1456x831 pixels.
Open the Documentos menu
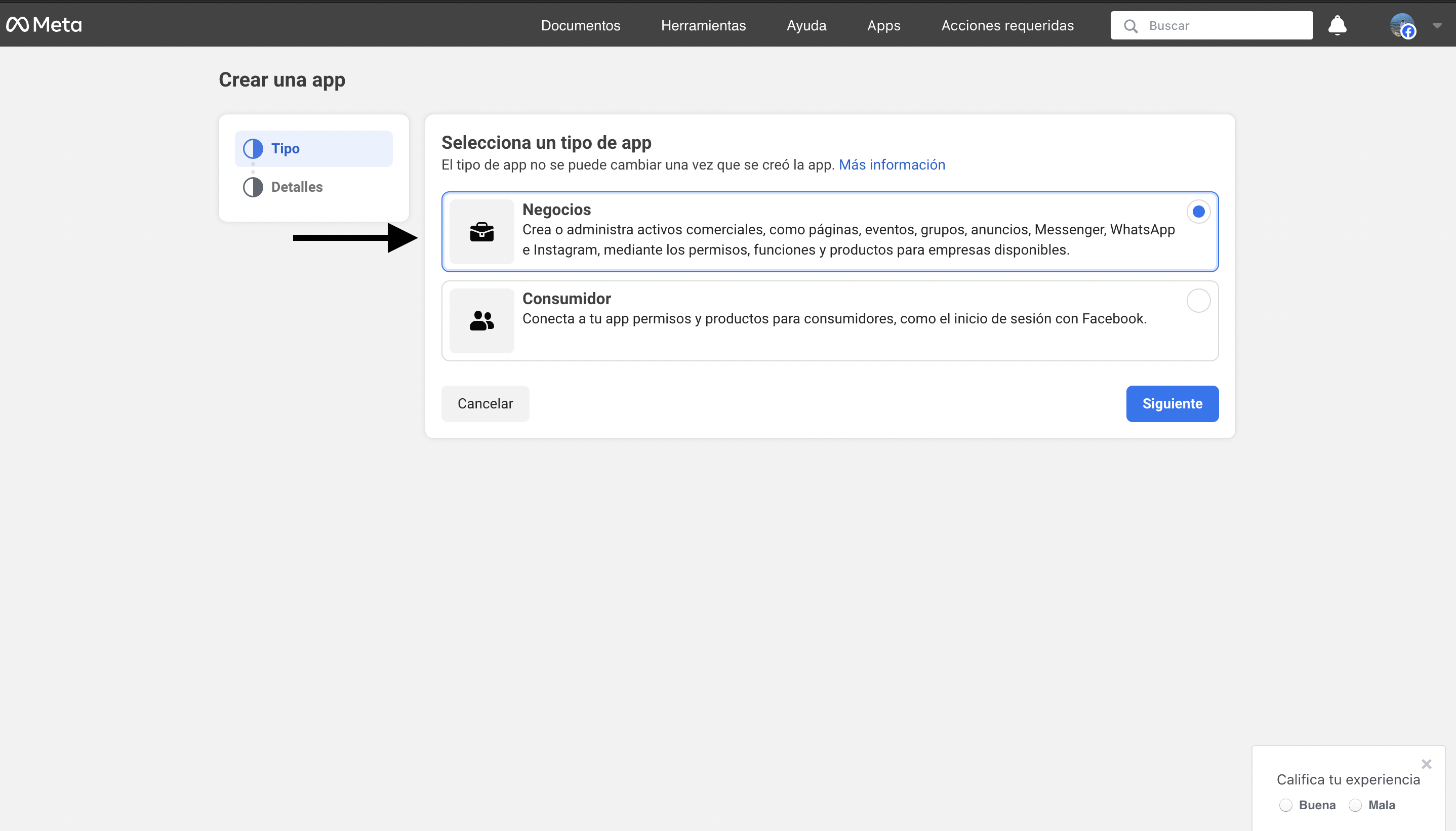click(x=581, y=26)
